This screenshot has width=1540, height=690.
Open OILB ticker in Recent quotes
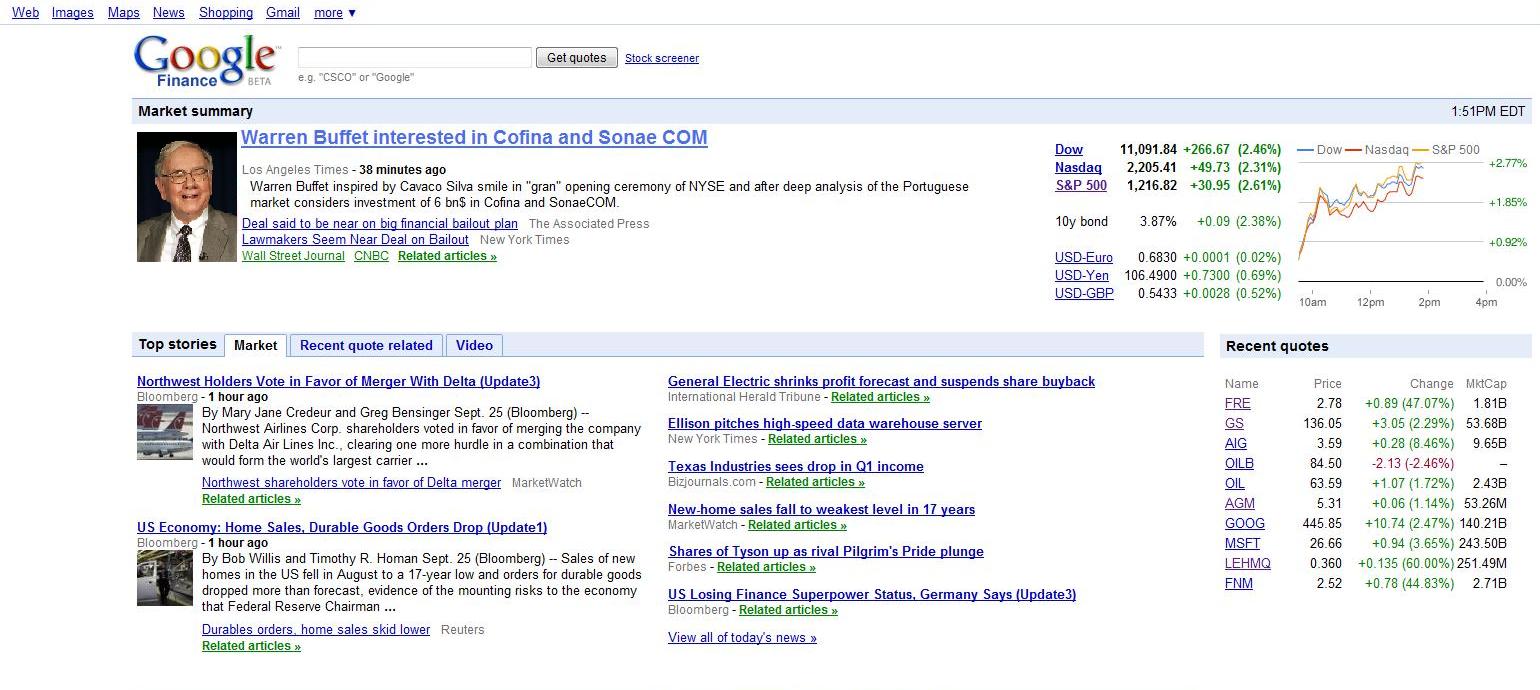(x=1239, y=464)
